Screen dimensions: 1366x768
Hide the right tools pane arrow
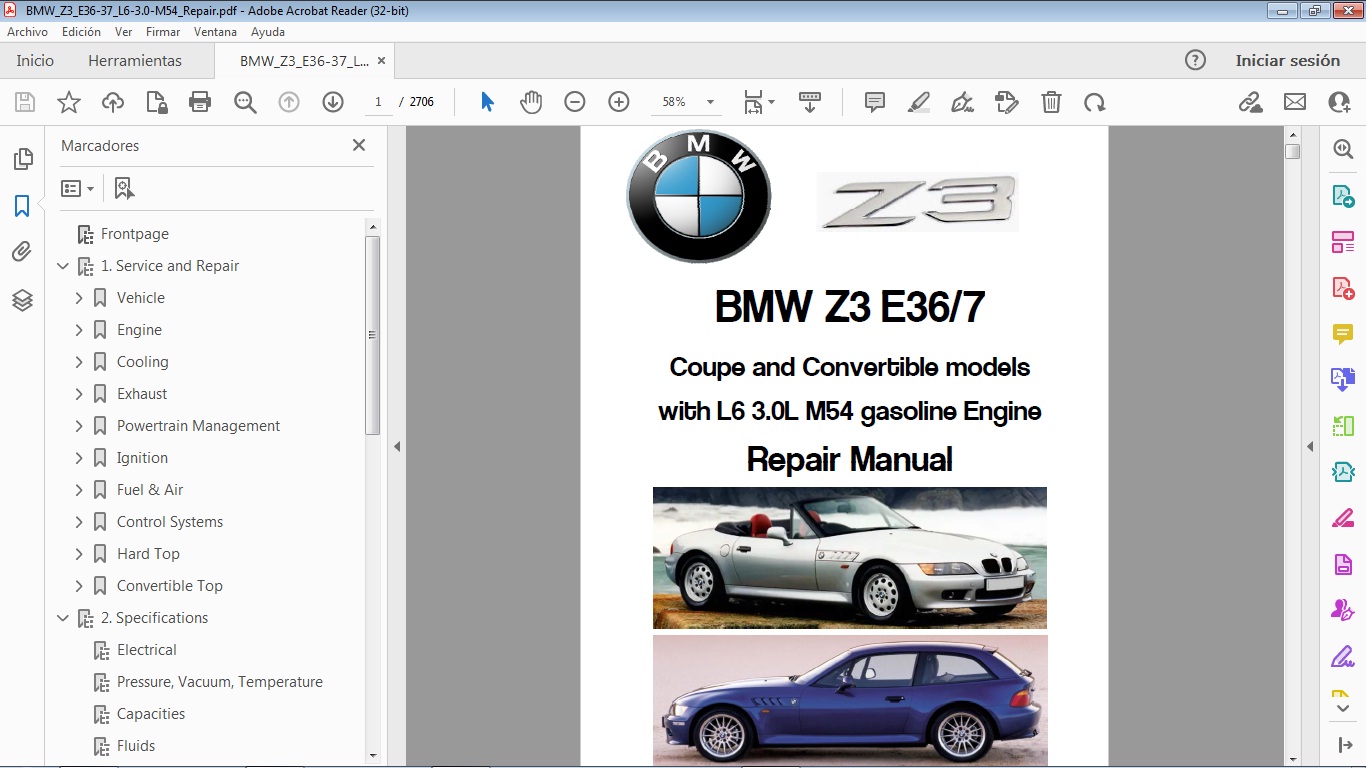[x=1310, y=447]
